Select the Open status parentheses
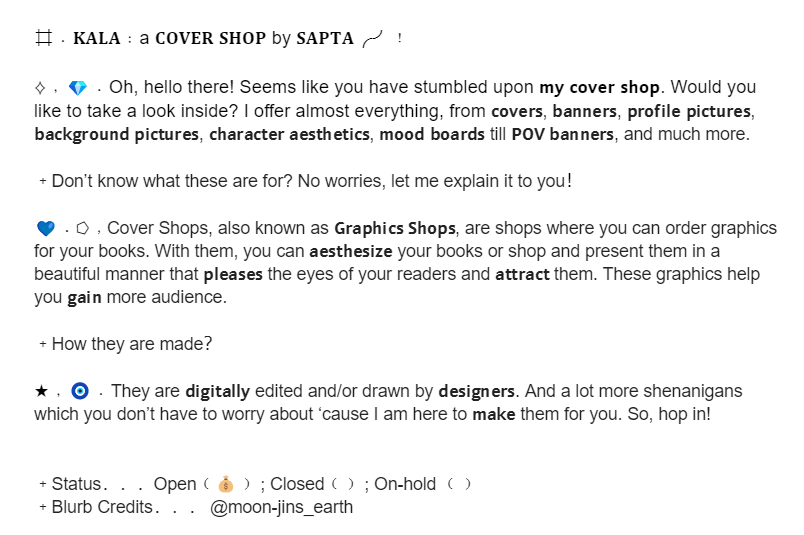The image size is (804, 535). tap(227, 485)
